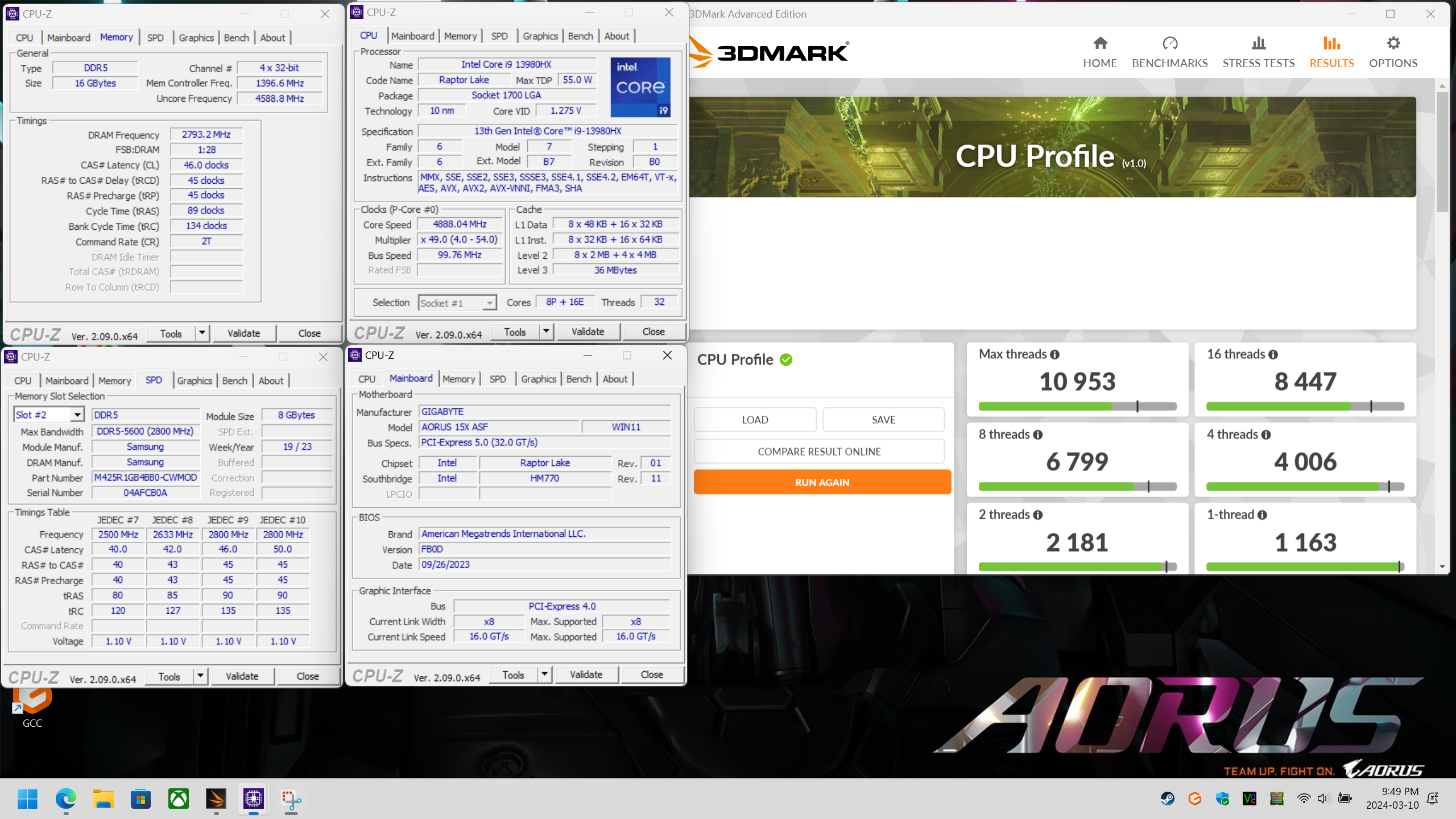Click the Max threads info icon
The image size is (1456, 819).
tap(1055, 354)
